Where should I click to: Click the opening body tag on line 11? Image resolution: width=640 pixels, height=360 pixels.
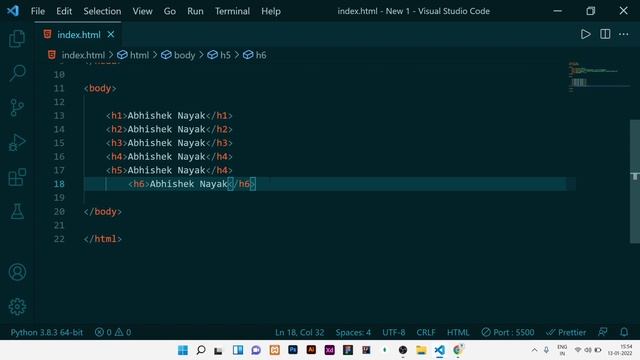(x=100, y=89)
